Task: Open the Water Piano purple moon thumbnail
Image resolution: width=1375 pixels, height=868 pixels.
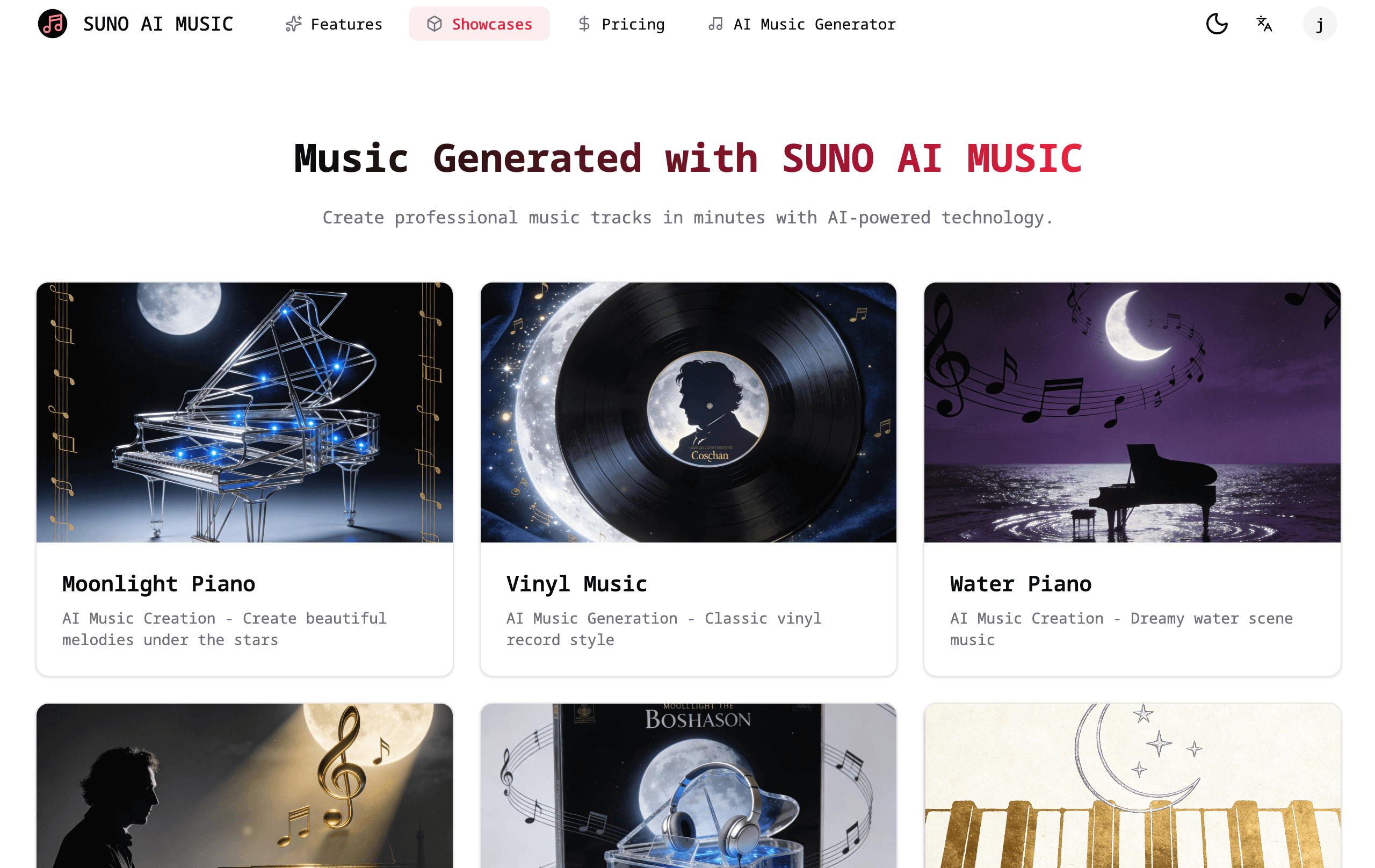Action: 1132,413
